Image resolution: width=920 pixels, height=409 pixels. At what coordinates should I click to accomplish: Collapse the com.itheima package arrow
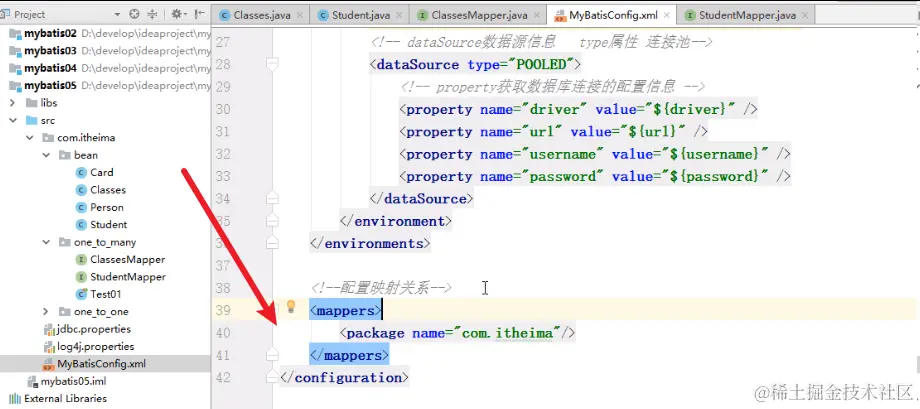tap(29, 138)
